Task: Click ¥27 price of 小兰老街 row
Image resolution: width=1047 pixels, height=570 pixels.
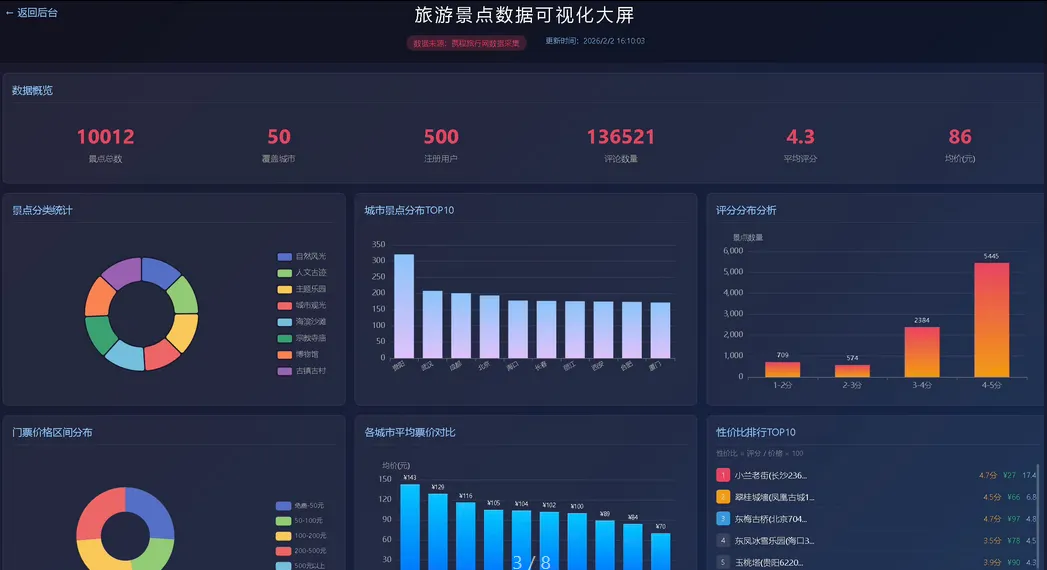Action: point(1009,475)
